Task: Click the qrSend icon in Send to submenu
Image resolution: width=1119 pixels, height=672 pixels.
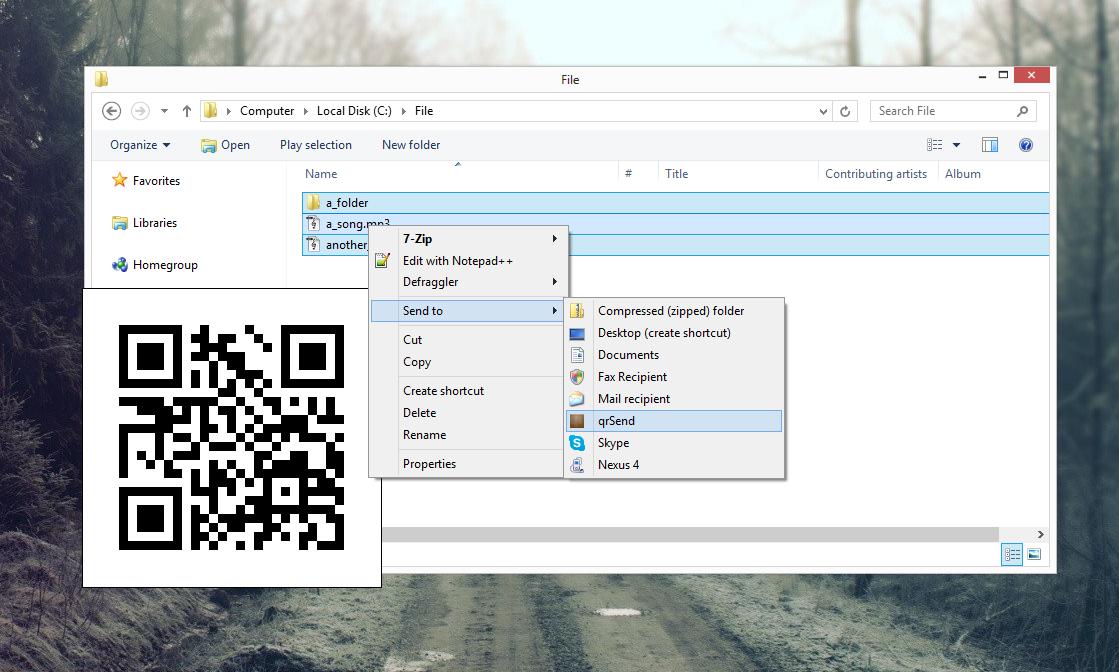Action: [577, 421]
